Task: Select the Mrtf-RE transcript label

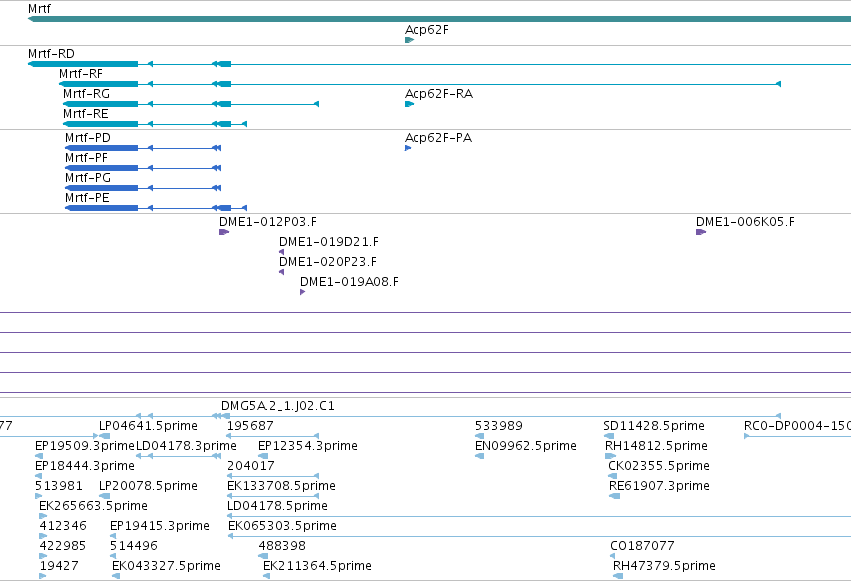Action: point(86,114)
